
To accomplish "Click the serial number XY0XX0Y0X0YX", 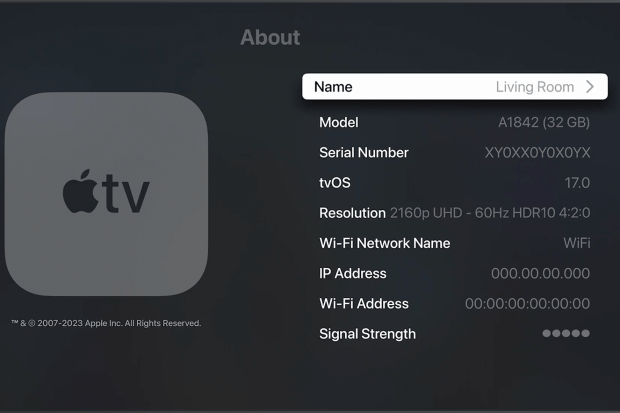I will pyautogui.click(x=537, y=152).
